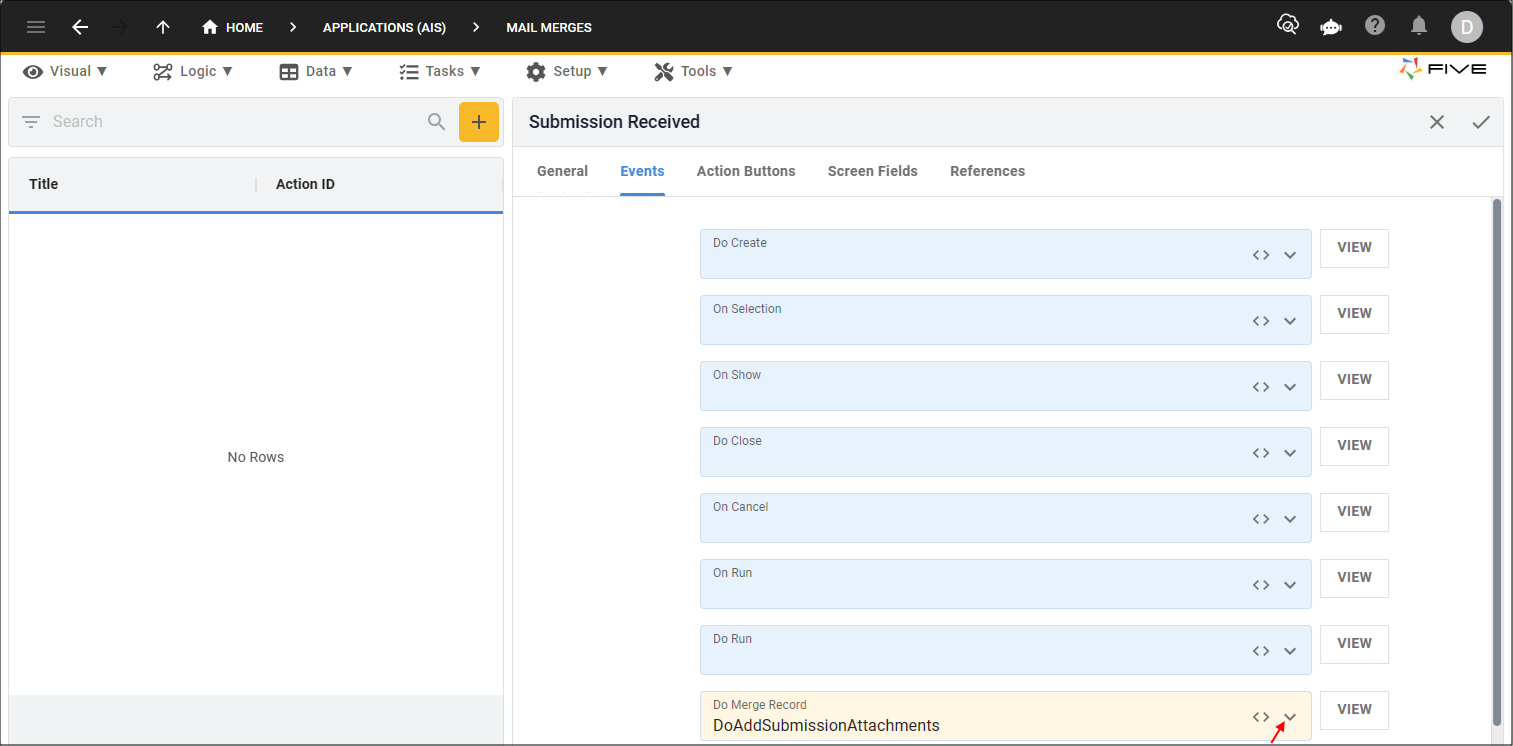Open the notifications bell
This screenshot has width=1513, height=746.
point(1418,26)
